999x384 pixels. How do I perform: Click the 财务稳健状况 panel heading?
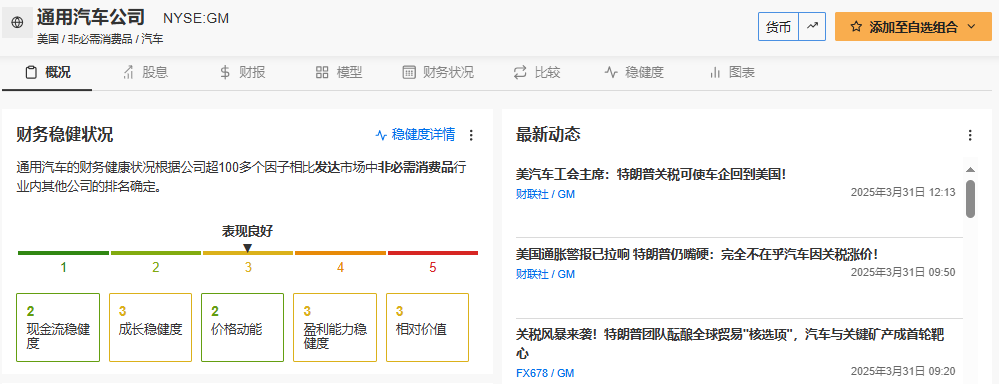click(65, 135)
